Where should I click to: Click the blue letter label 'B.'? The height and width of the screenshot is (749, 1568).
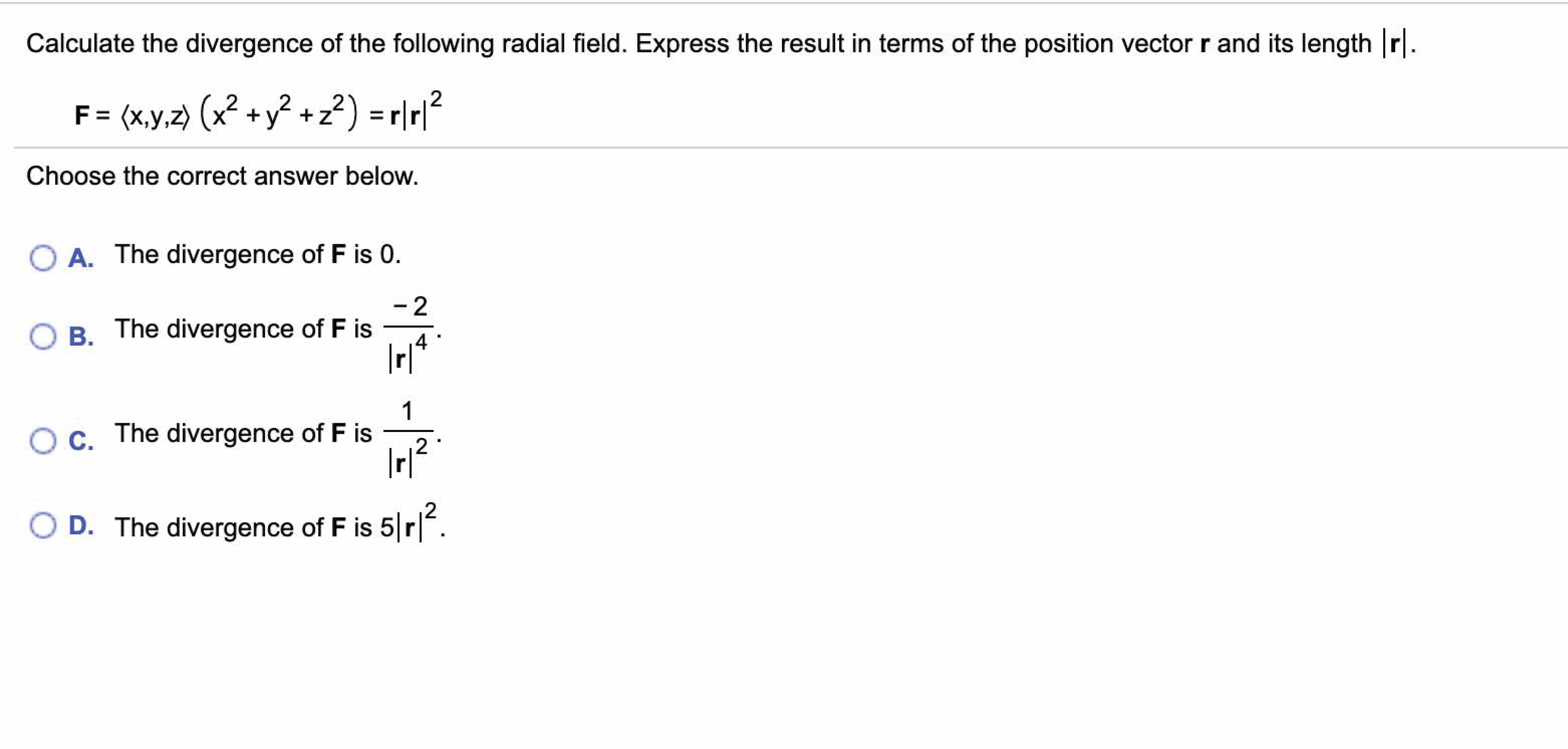coord(81,337)
